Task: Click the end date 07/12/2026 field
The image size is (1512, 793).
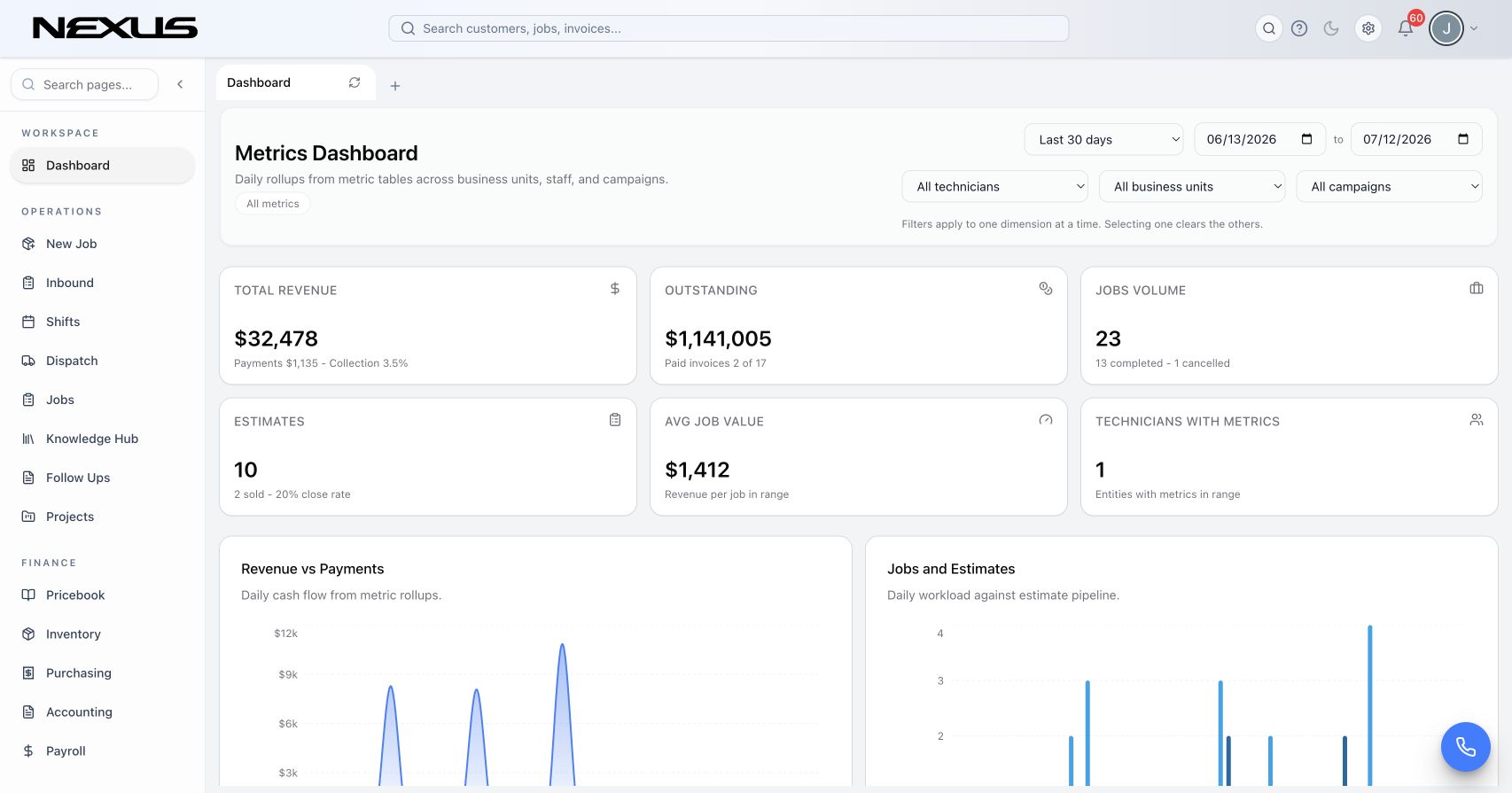Action: [1416, 139]
